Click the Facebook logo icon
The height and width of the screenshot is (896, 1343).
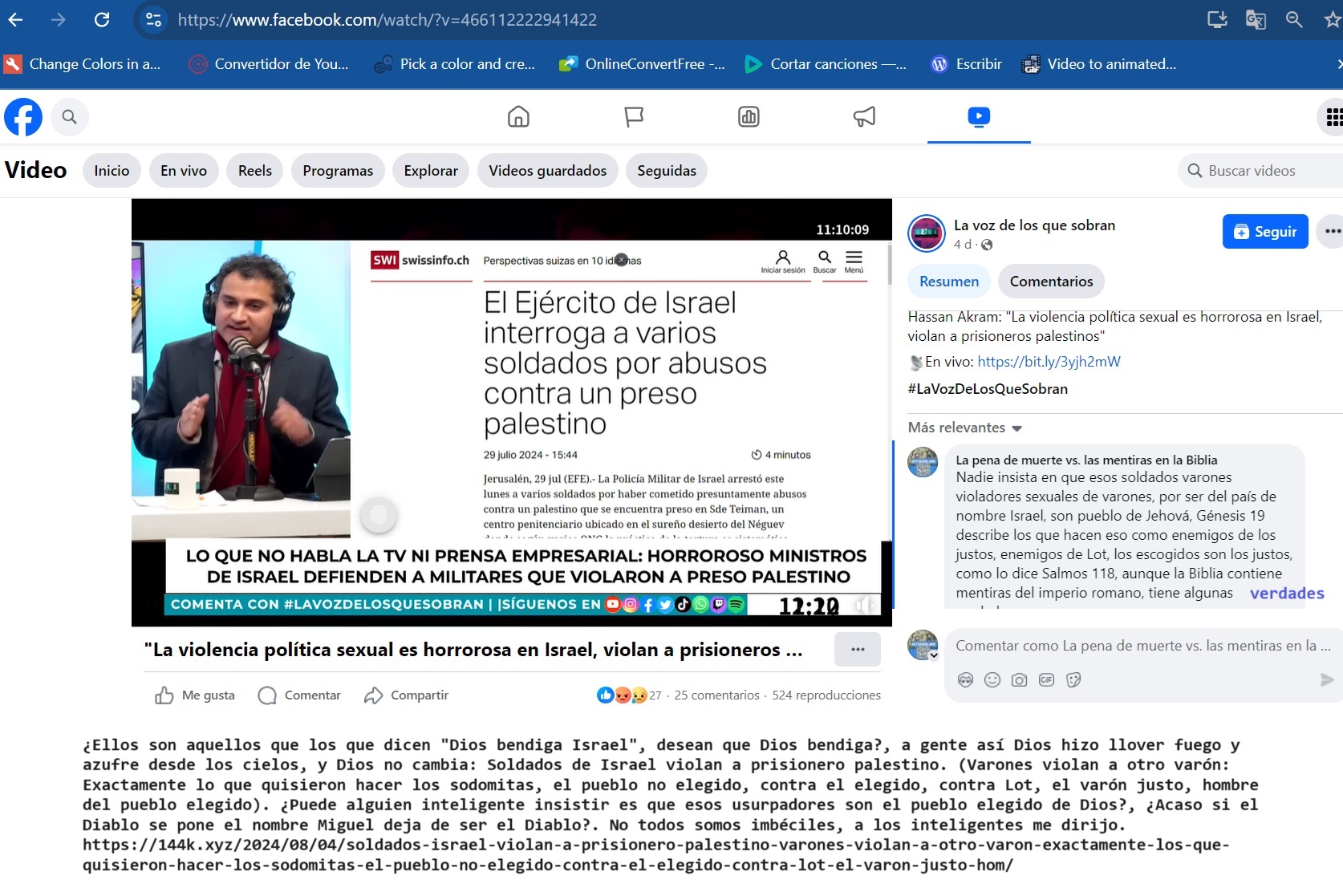23,117
